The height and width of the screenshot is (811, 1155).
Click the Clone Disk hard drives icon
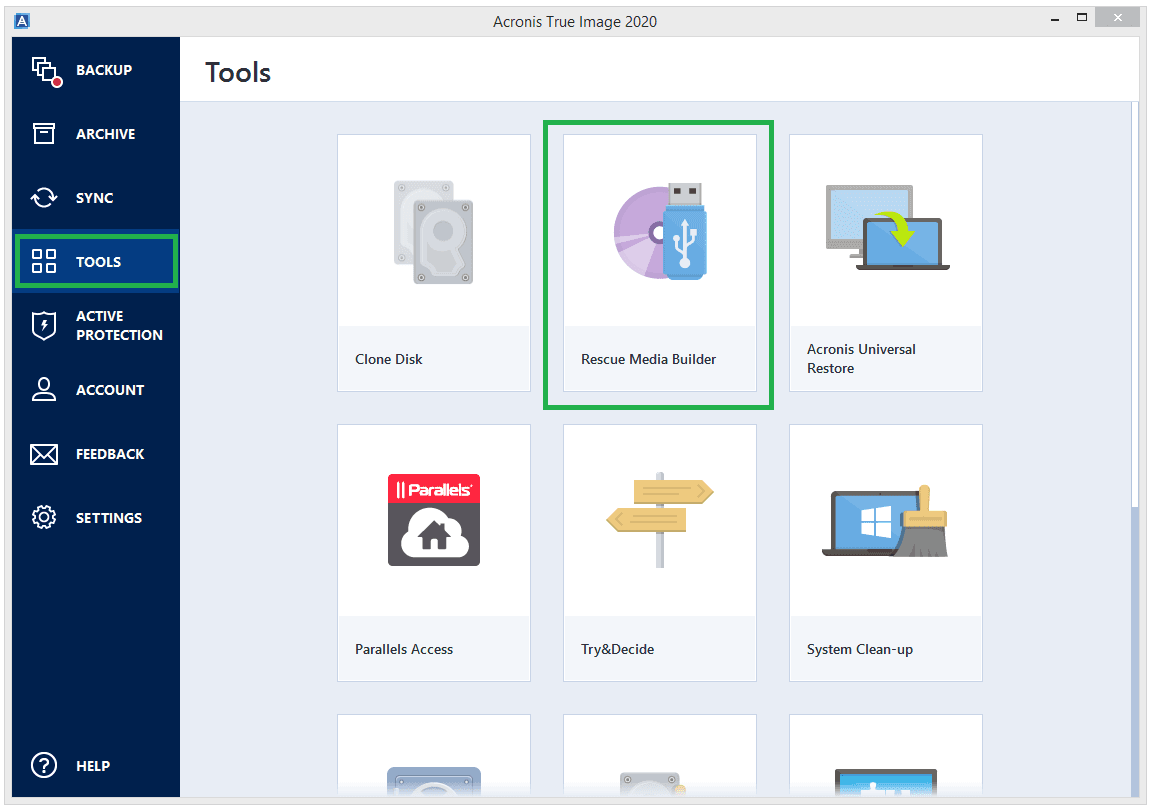tap(434, 232)
